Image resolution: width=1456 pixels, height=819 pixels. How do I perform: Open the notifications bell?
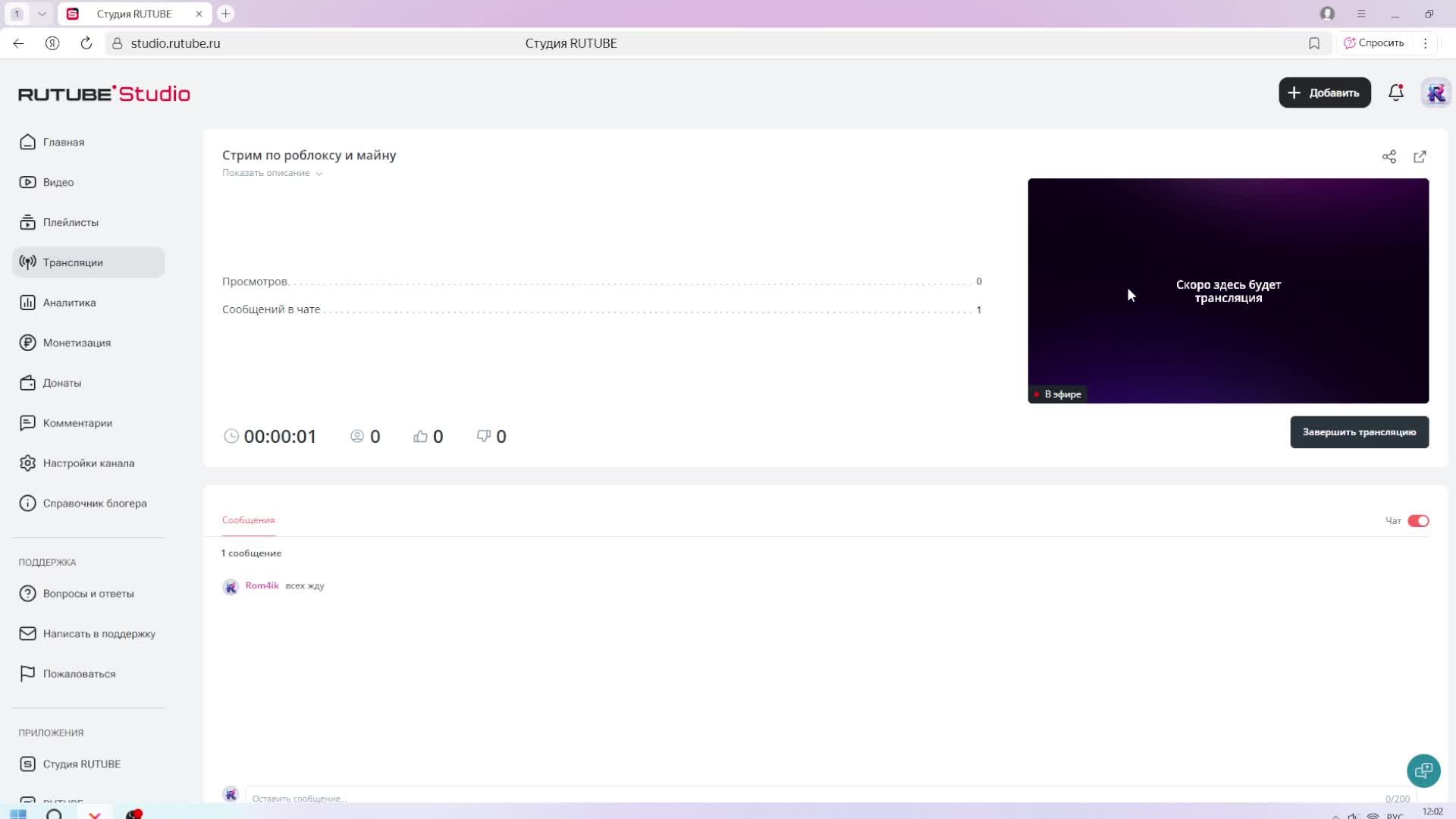1395,93
